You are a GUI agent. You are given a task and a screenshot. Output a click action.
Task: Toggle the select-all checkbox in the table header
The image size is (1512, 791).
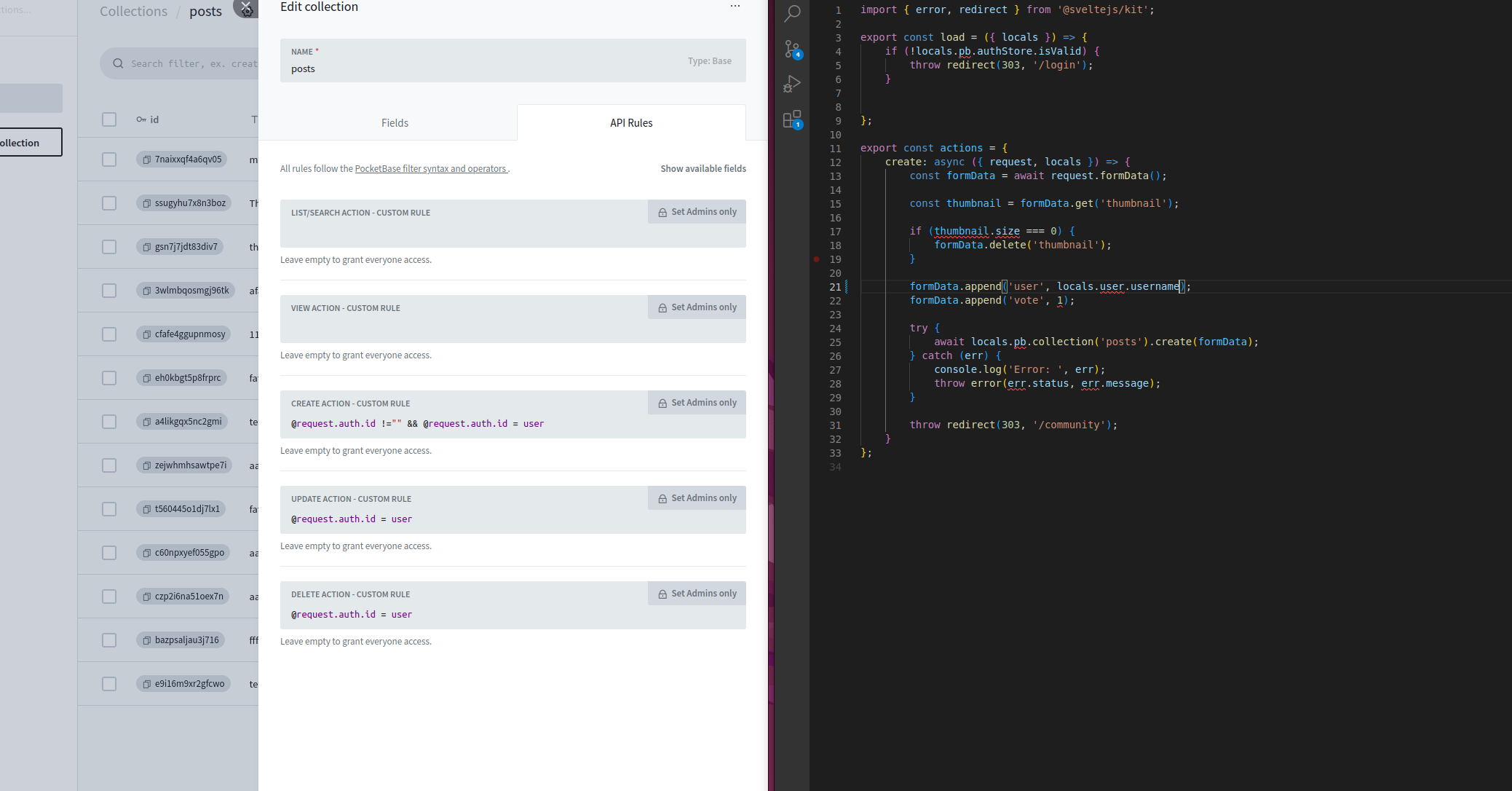click(109, 119)
